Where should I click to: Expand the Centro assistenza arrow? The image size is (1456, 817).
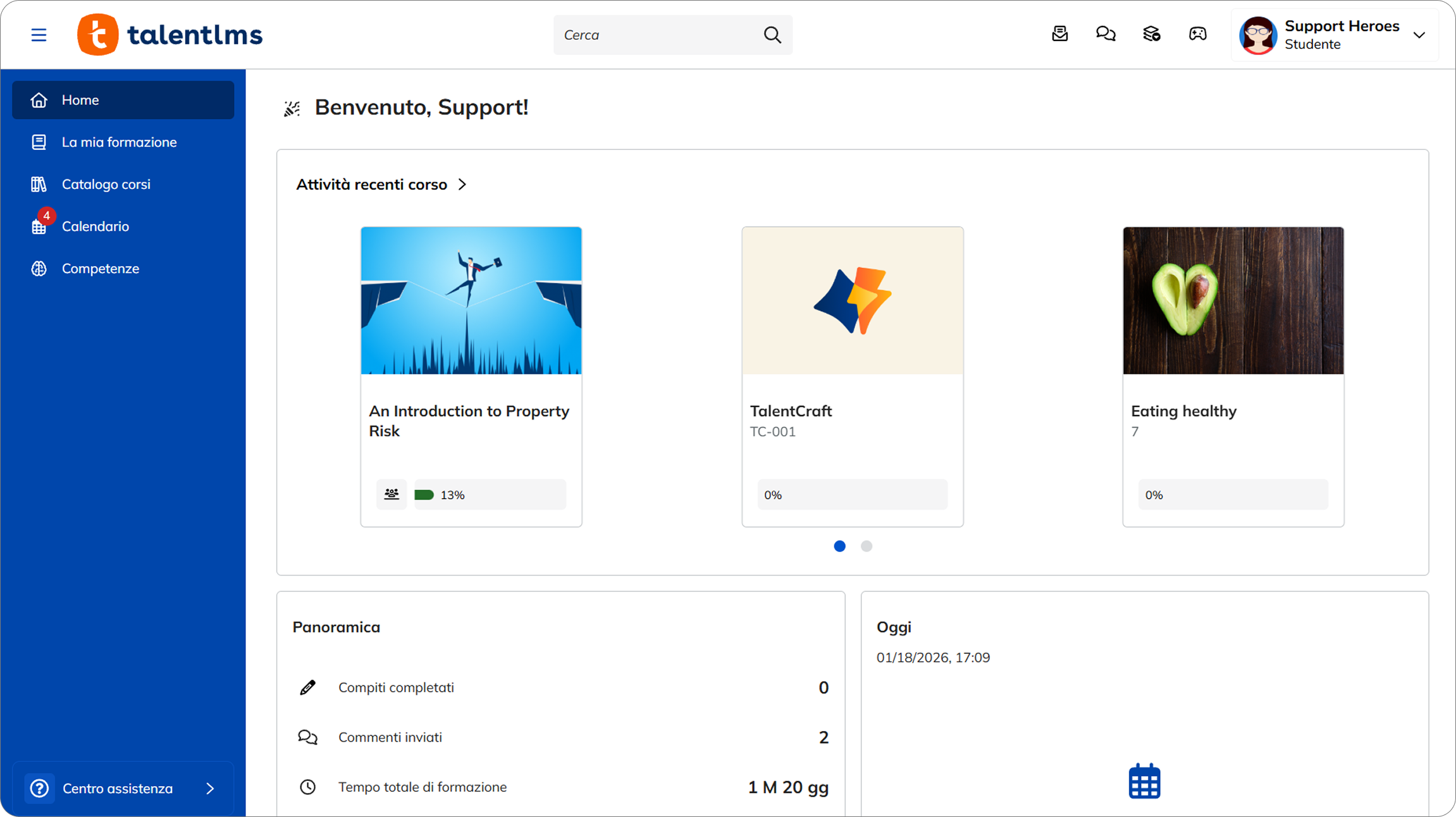click(x=210, y=789)
